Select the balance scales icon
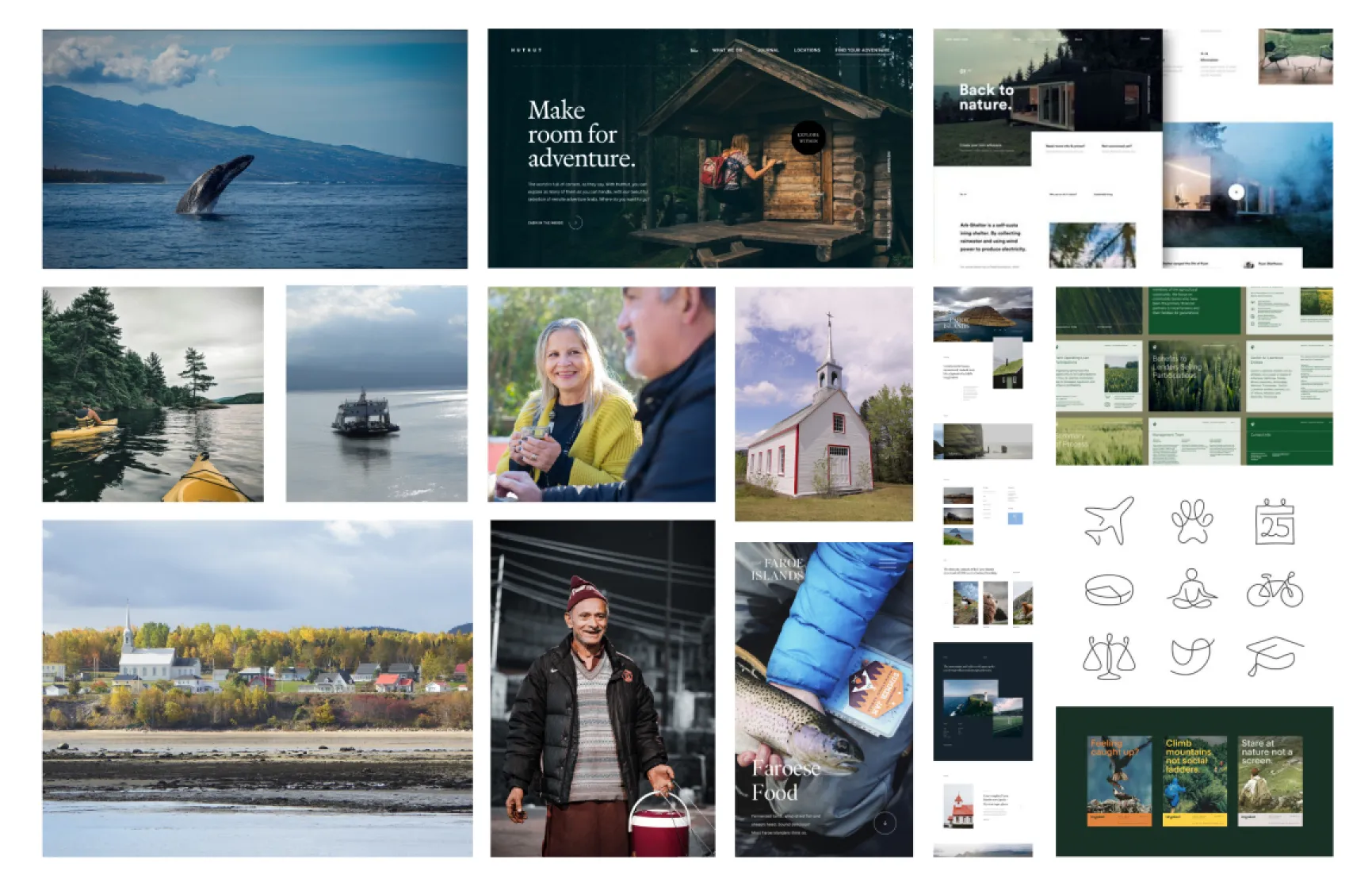This screenshot has width=1372, height=887. (x=1109, y=656)
